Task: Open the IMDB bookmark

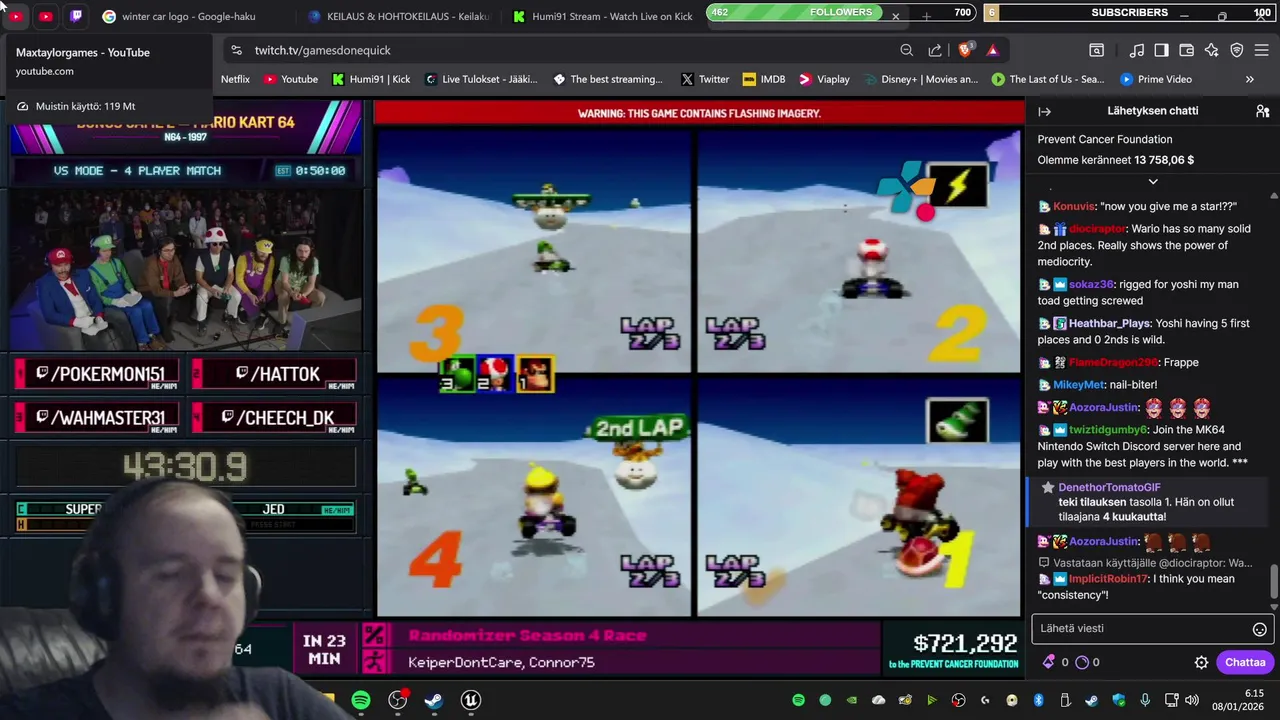Action: coord(763,79)
